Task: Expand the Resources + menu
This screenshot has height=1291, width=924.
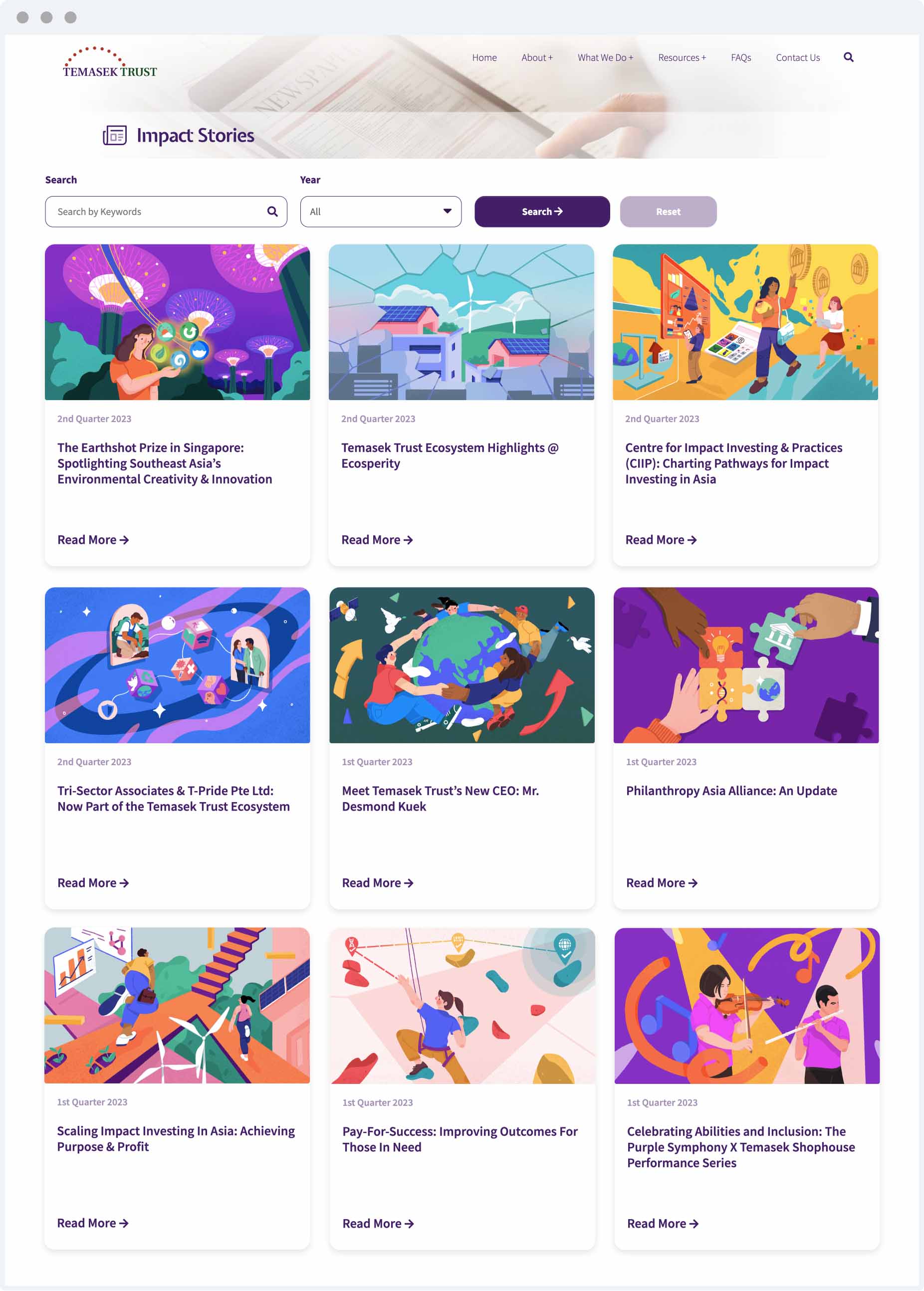Action: coord(682,57)
